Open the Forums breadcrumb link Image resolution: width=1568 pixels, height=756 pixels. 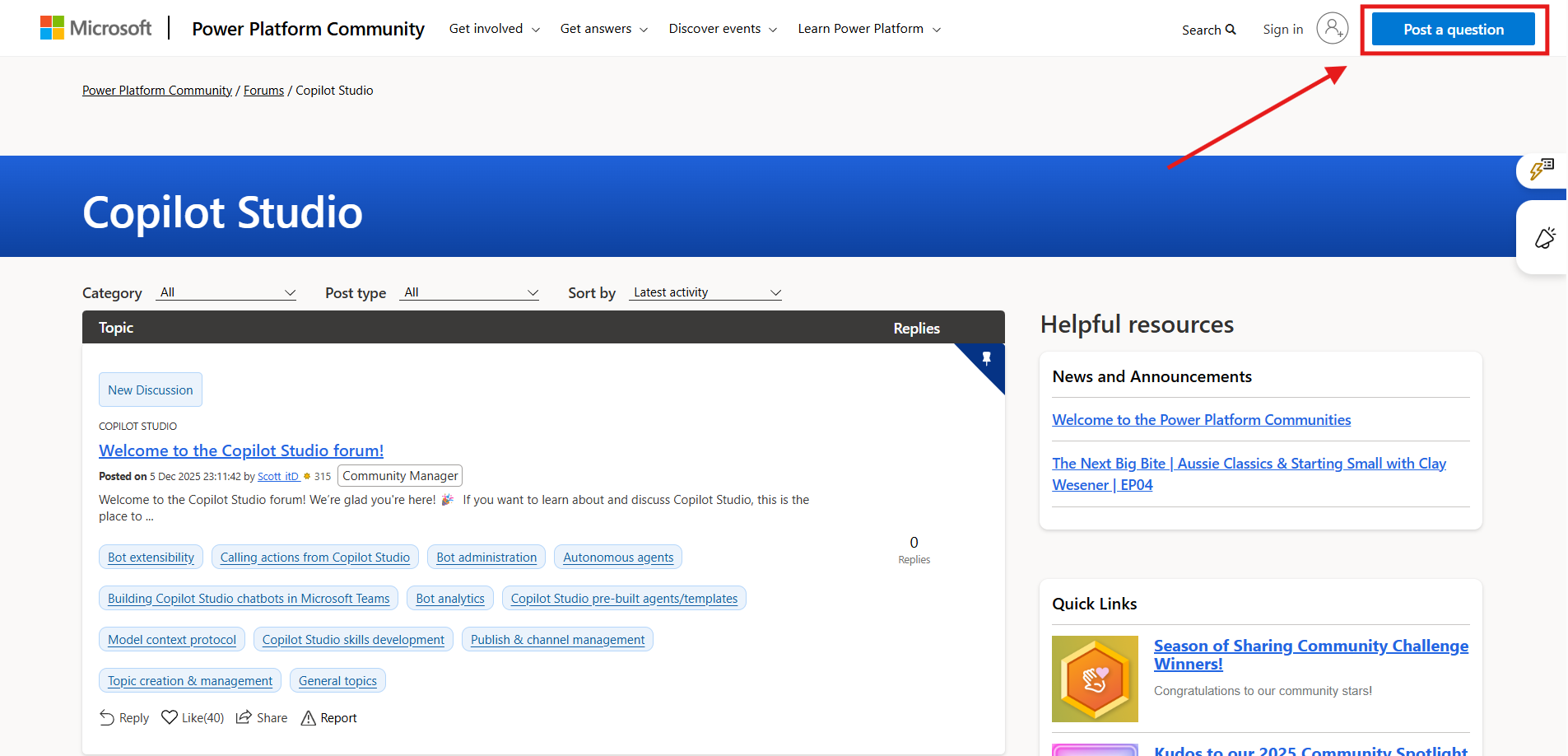(263, 91)
